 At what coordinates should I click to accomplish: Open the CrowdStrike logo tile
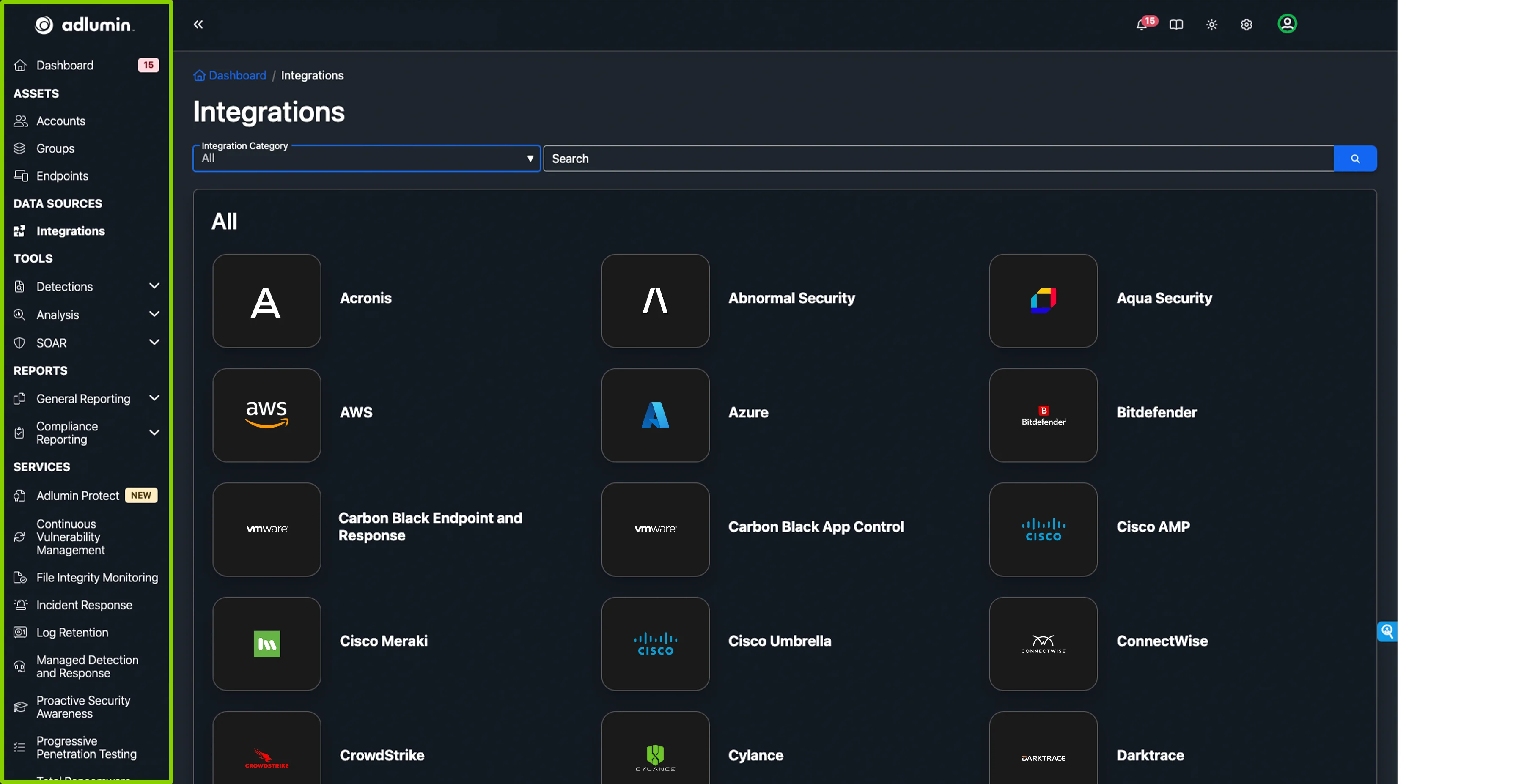point(266,748)
